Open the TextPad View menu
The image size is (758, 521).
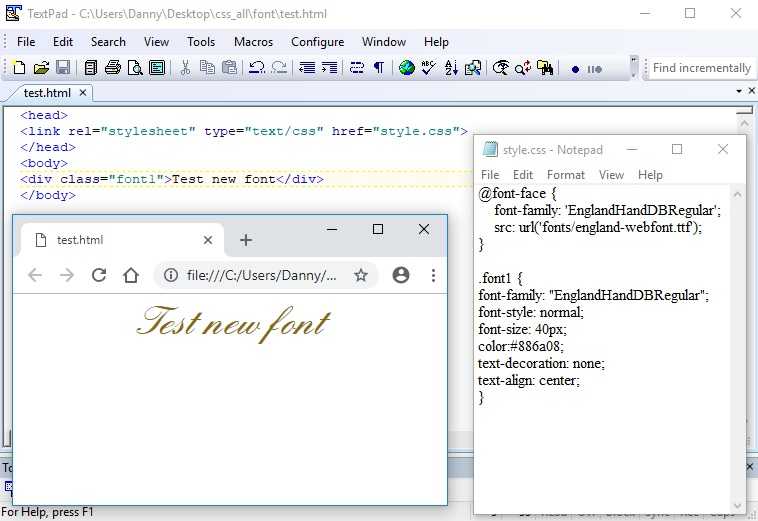point(156,42)
